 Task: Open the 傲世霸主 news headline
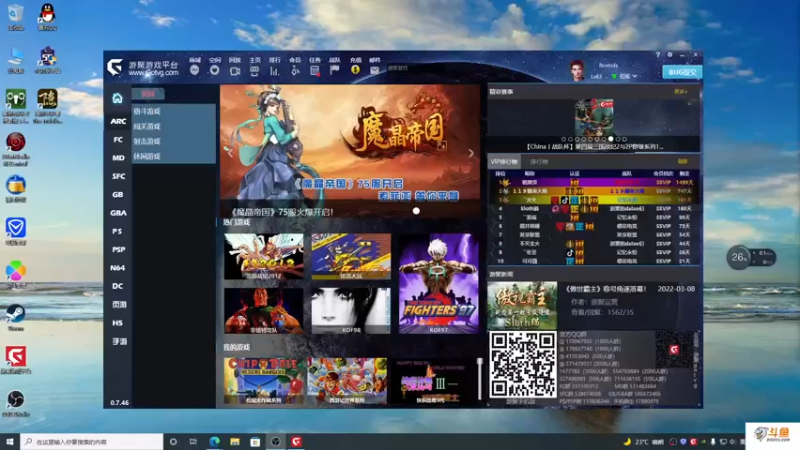pyautogui.click(x=605, y=289)
